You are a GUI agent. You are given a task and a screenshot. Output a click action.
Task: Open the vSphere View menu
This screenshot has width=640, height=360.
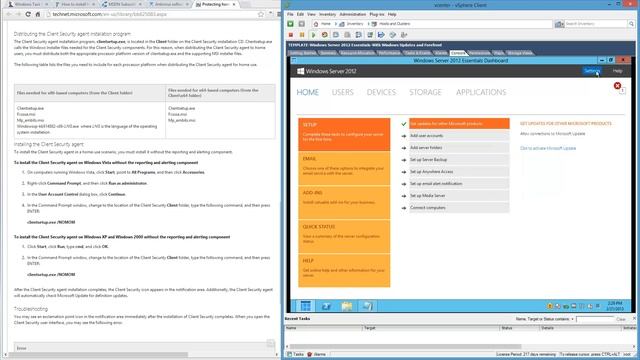[311, 14]
